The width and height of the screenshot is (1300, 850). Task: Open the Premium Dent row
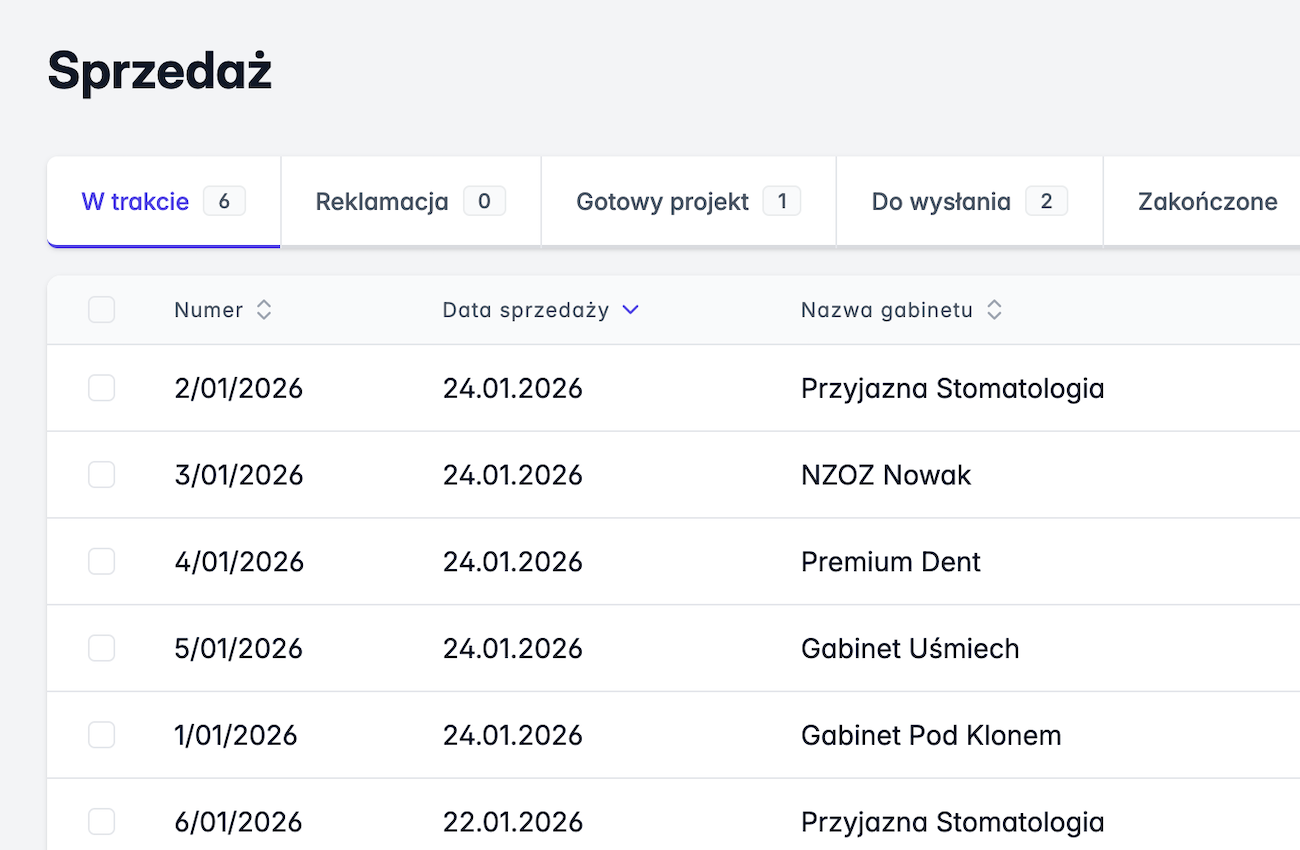point(890,562)
